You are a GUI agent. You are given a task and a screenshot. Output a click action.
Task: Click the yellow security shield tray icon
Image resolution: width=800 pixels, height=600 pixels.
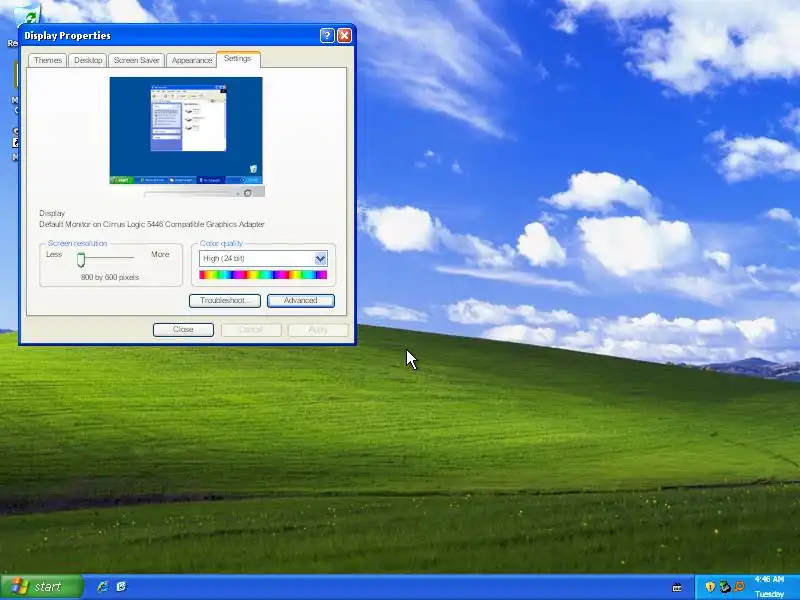pyautogui.click(x=710, y=587)
